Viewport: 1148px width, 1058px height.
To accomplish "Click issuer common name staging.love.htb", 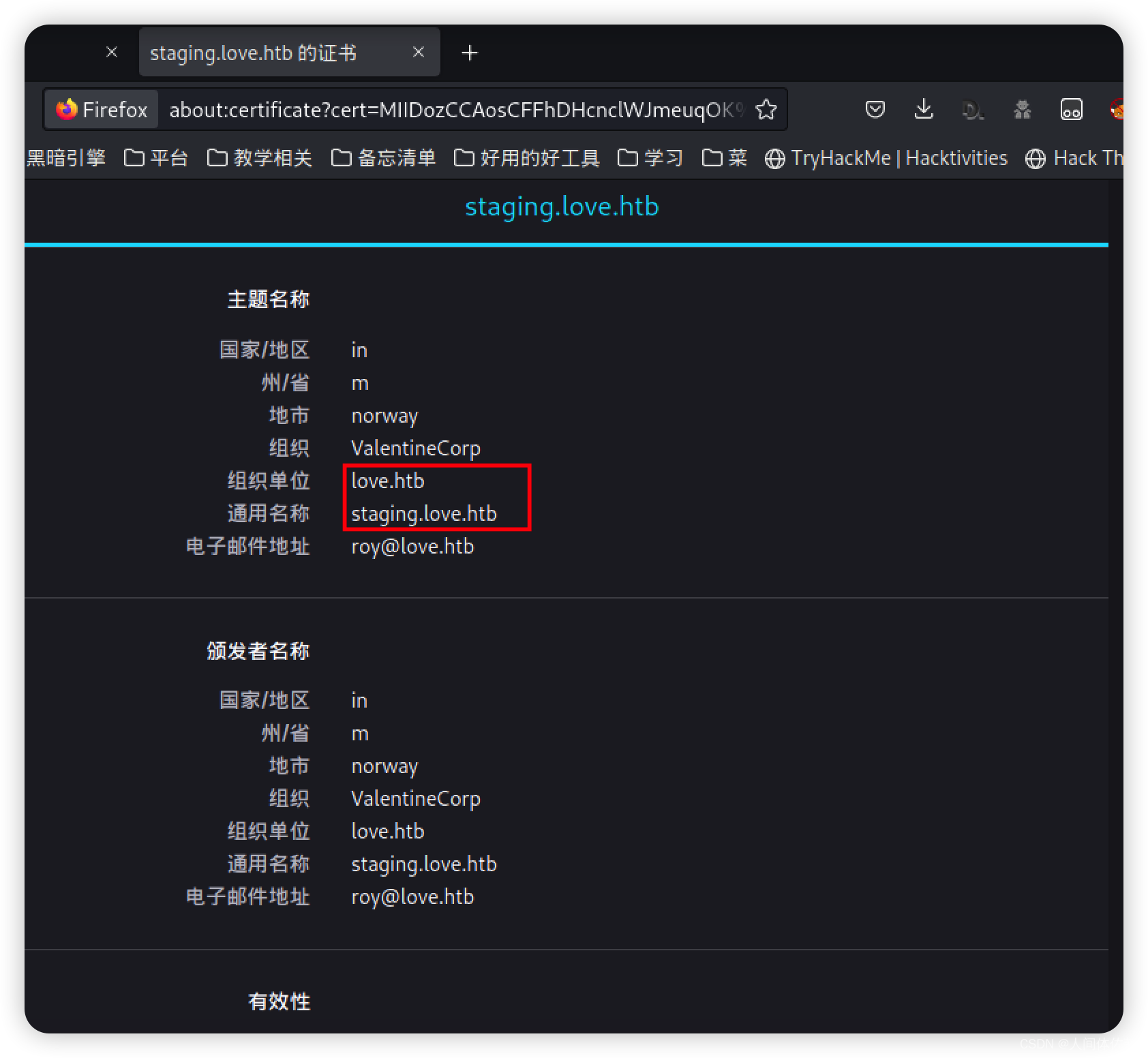I will (424, 864).
